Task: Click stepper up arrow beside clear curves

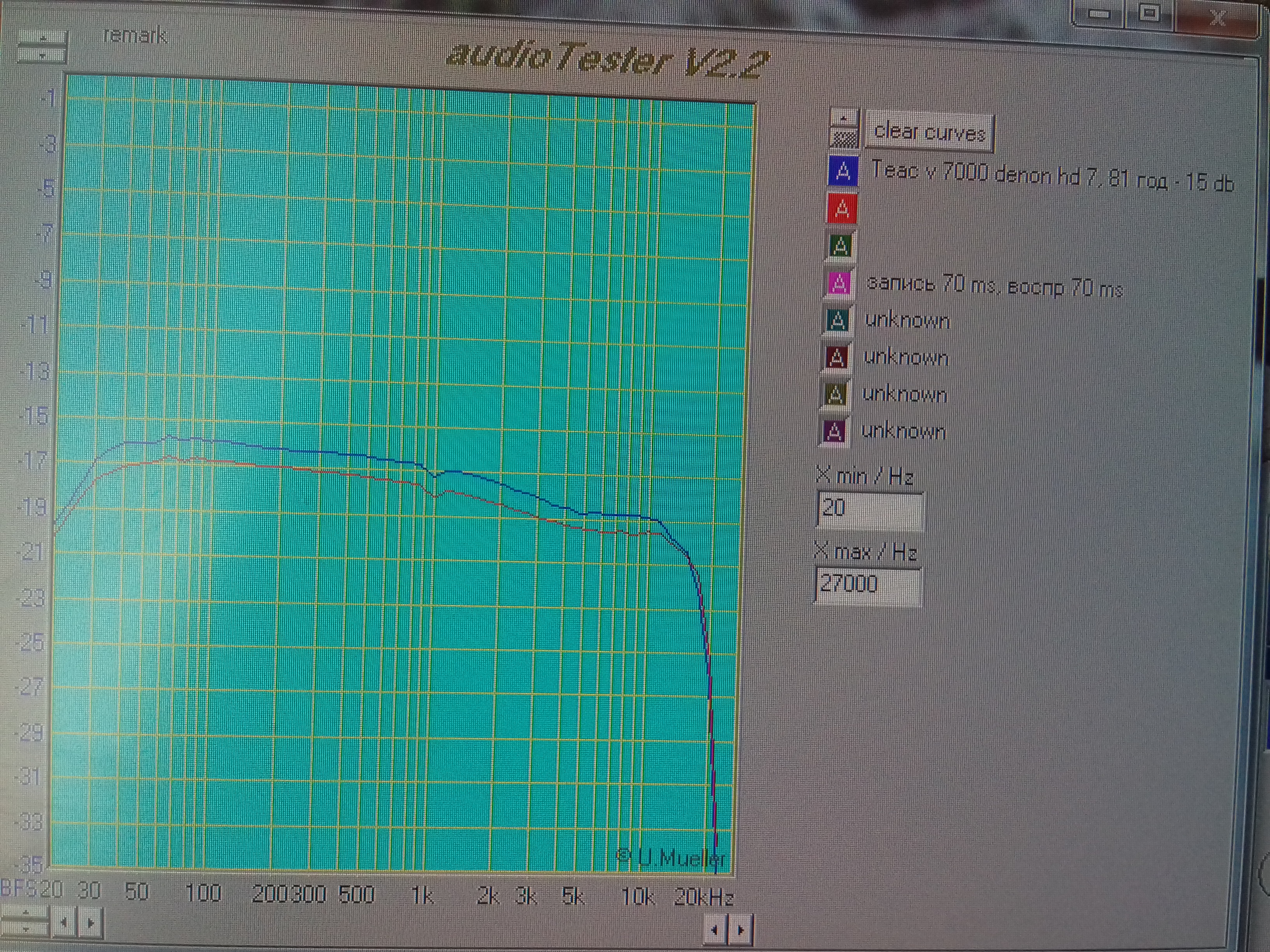Action: tap(844, 118)
